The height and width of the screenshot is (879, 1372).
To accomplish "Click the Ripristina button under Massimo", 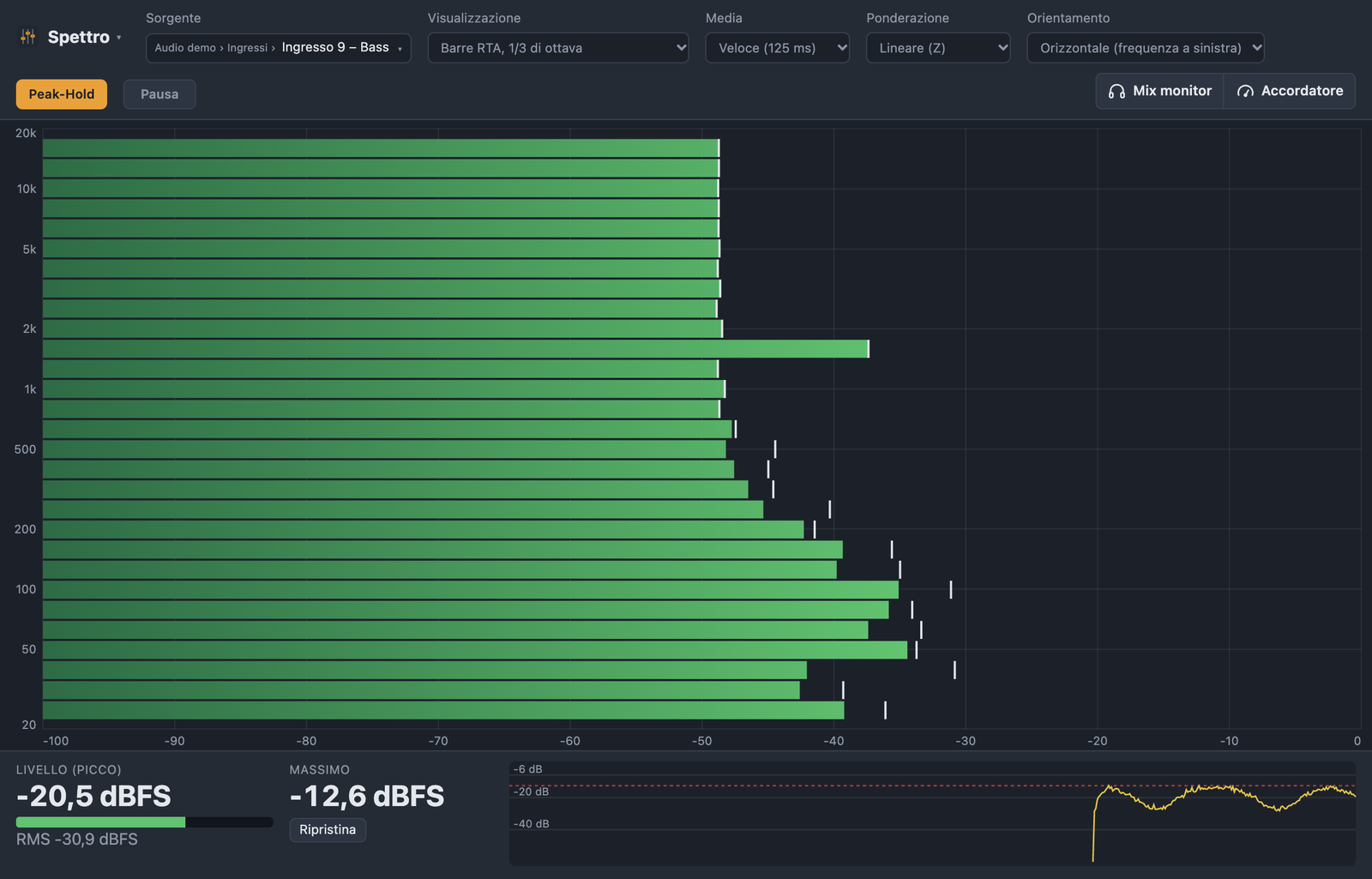I will tap(328, 830).
